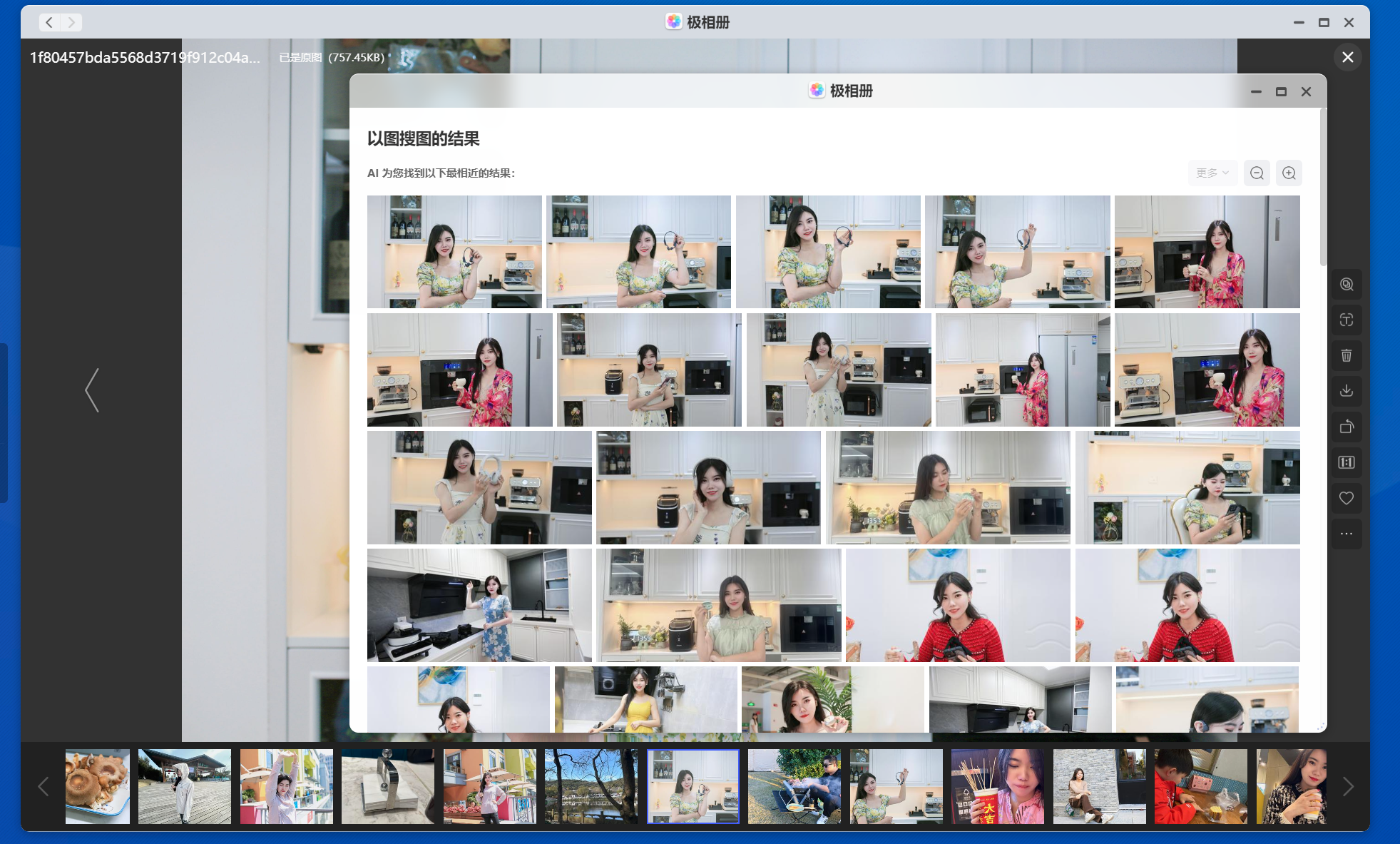Click the back navigation arrow in the titlebar
1400x844 pixels.
pos(48,22)
